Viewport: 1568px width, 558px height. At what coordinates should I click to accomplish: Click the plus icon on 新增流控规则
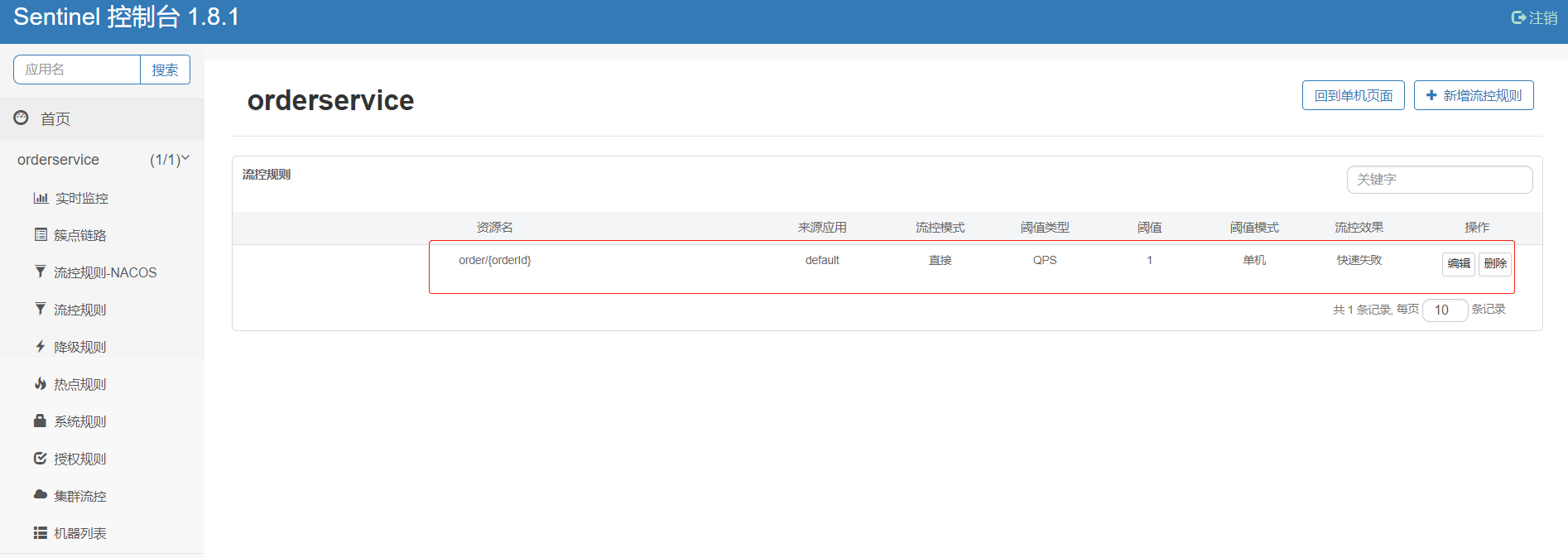coord(1431,95)
